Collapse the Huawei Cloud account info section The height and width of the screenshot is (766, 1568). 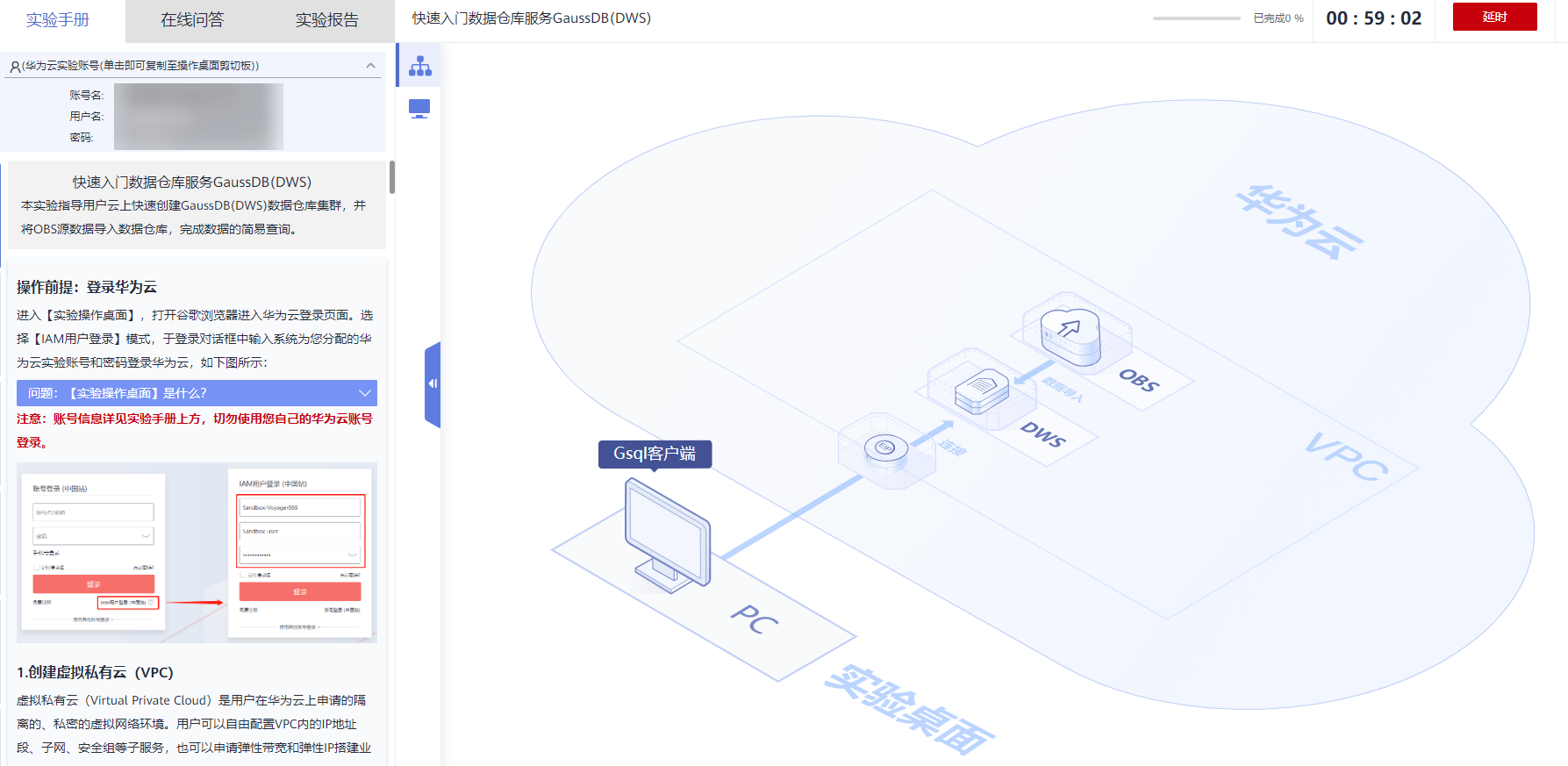coord(370,66)
